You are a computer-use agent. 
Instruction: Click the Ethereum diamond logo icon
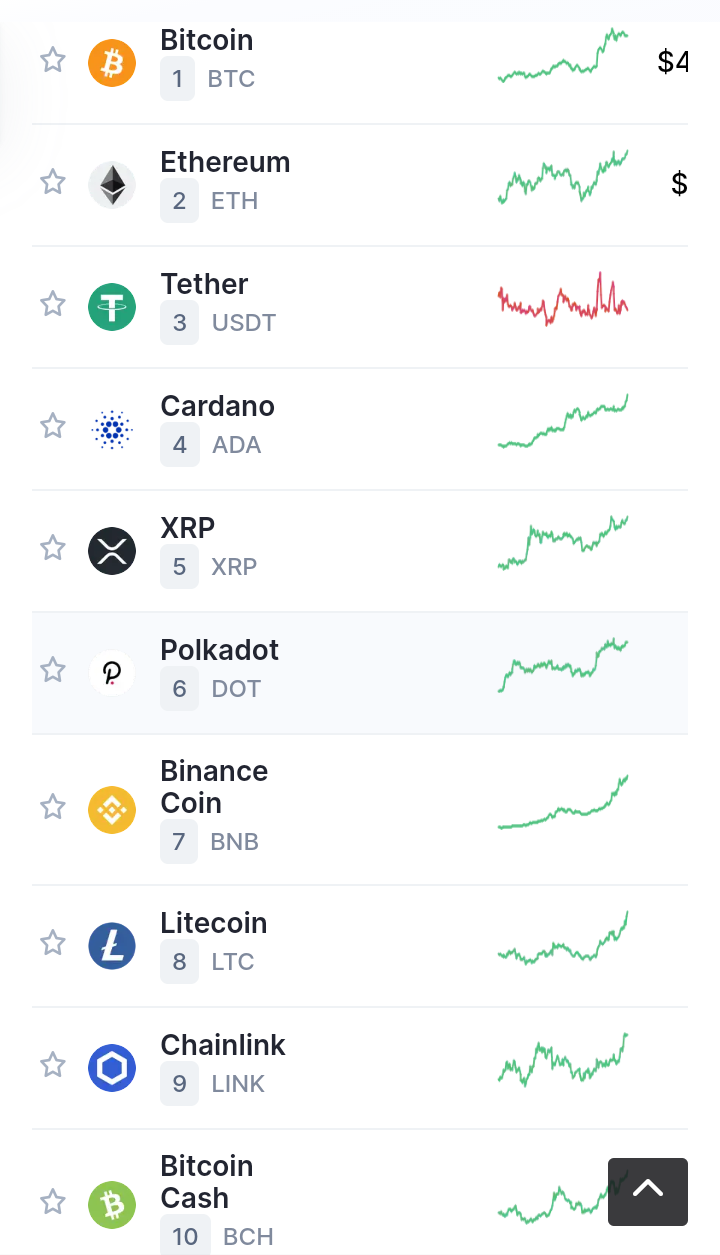click(112, 185)
